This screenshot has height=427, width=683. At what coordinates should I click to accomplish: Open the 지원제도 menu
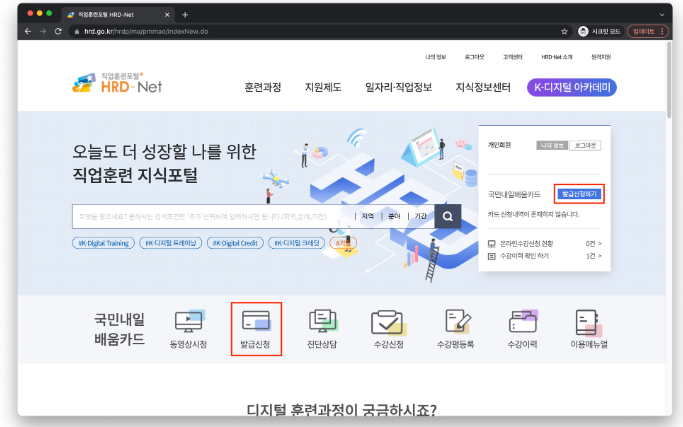tap(323, 87)
